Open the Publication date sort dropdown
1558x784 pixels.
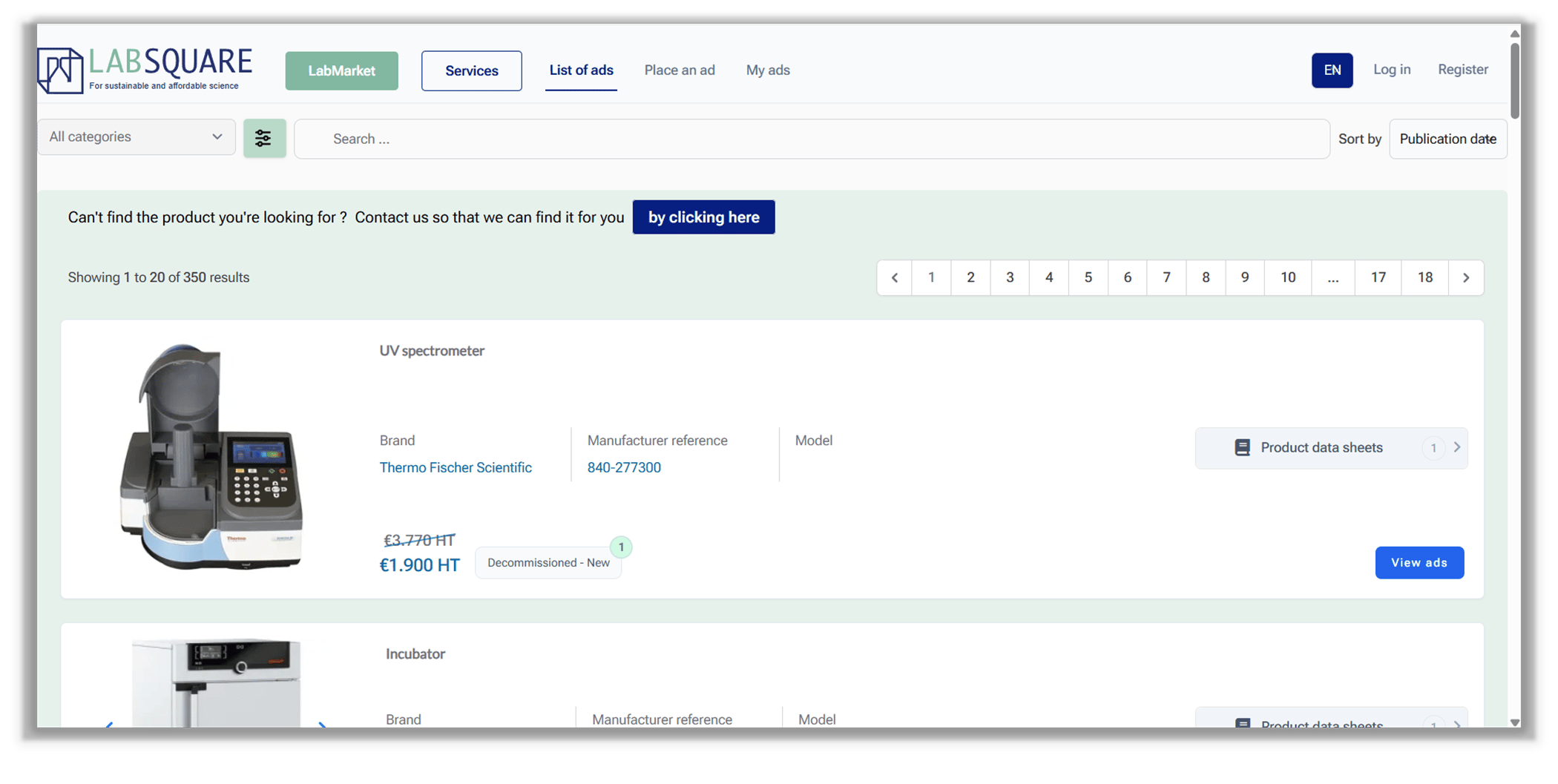tap(1447, 139)
